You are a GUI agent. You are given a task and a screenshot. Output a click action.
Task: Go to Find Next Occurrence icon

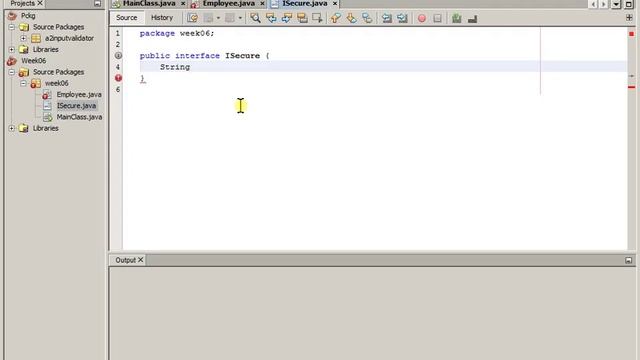(287, 18)
